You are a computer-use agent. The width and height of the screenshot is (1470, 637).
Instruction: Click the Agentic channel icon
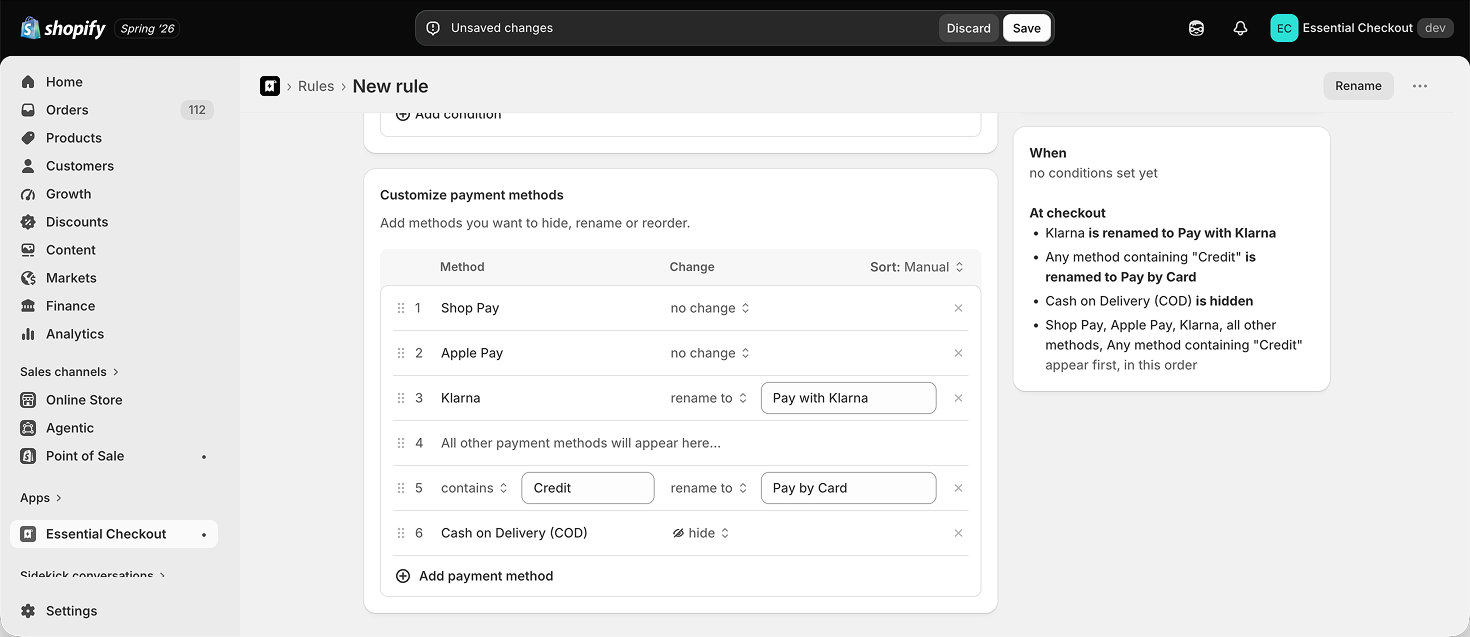pyautogui.click(x=28, y=428)
